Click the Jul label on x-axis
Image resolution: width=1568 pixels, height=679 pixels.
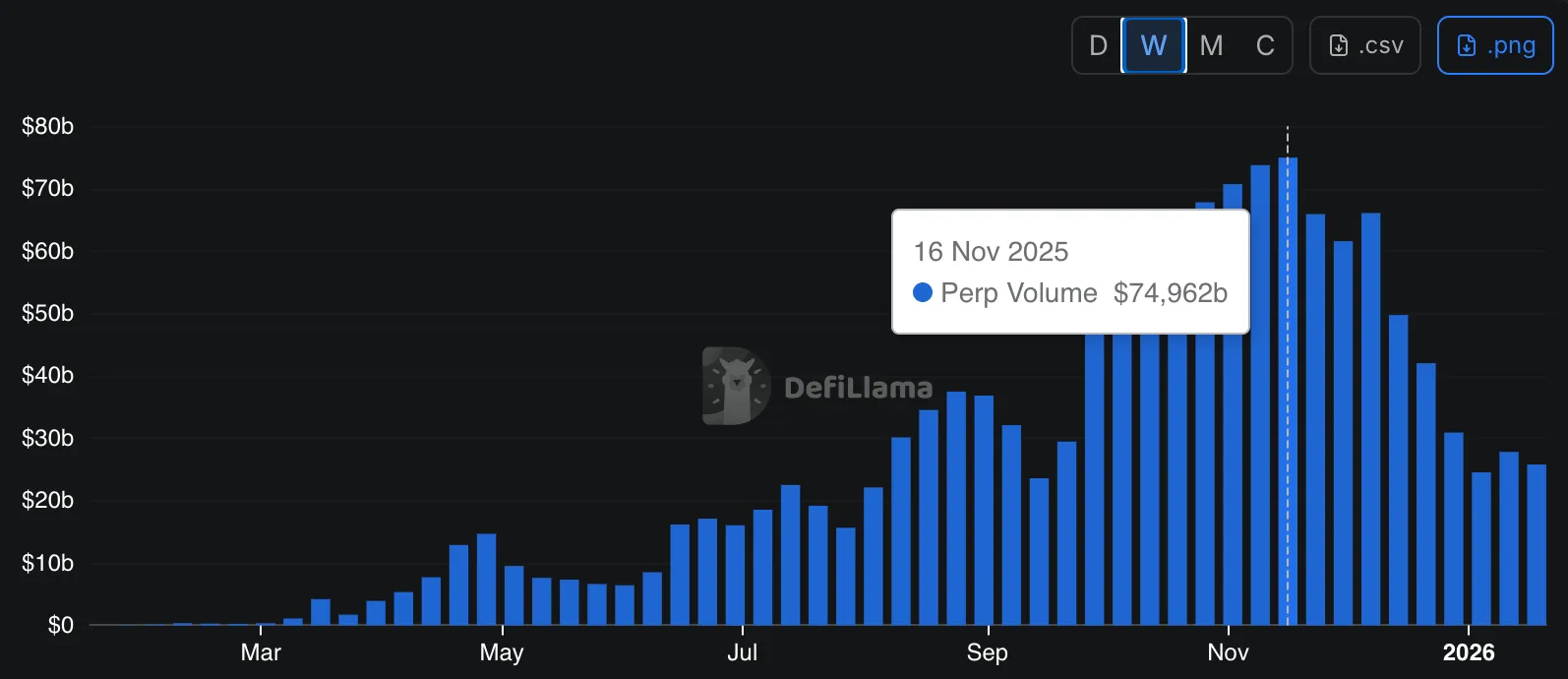point(742,652)
